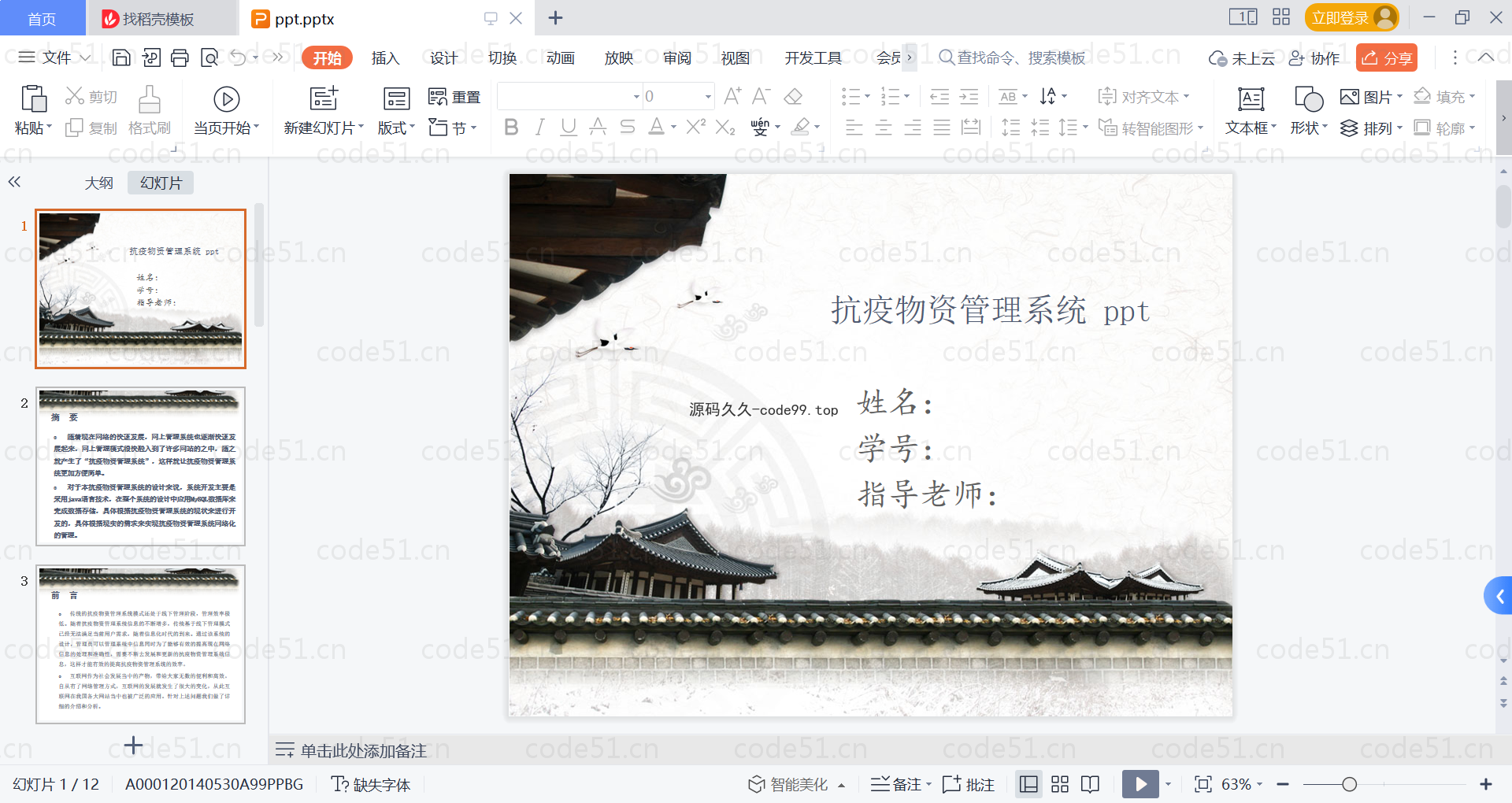Switch to the Outline (大纲) panel tab
This screenshot has width=1512, height=803.
point(98,183)
